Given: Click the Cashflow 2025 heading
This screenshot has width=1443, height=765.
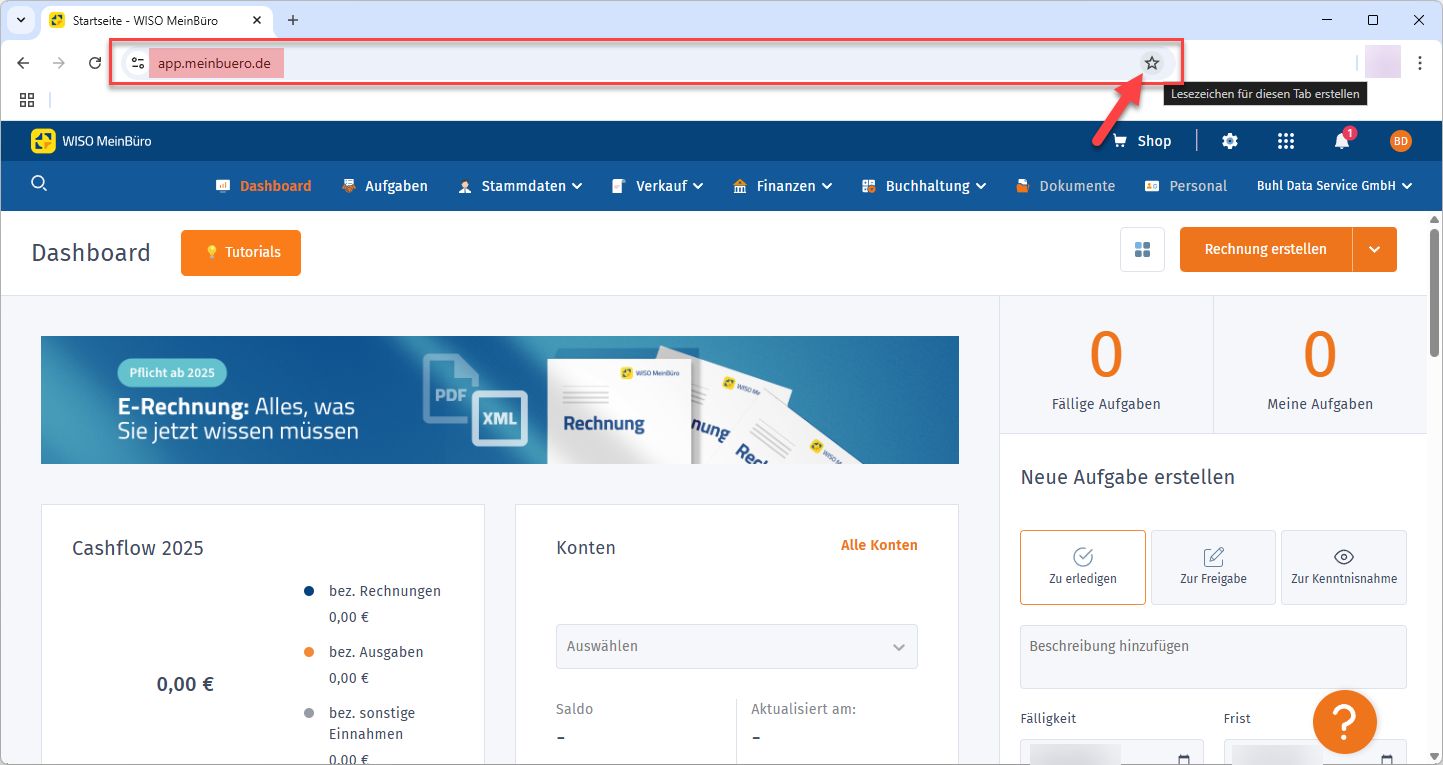Looking at the screenshot, I should coord(138,548).
